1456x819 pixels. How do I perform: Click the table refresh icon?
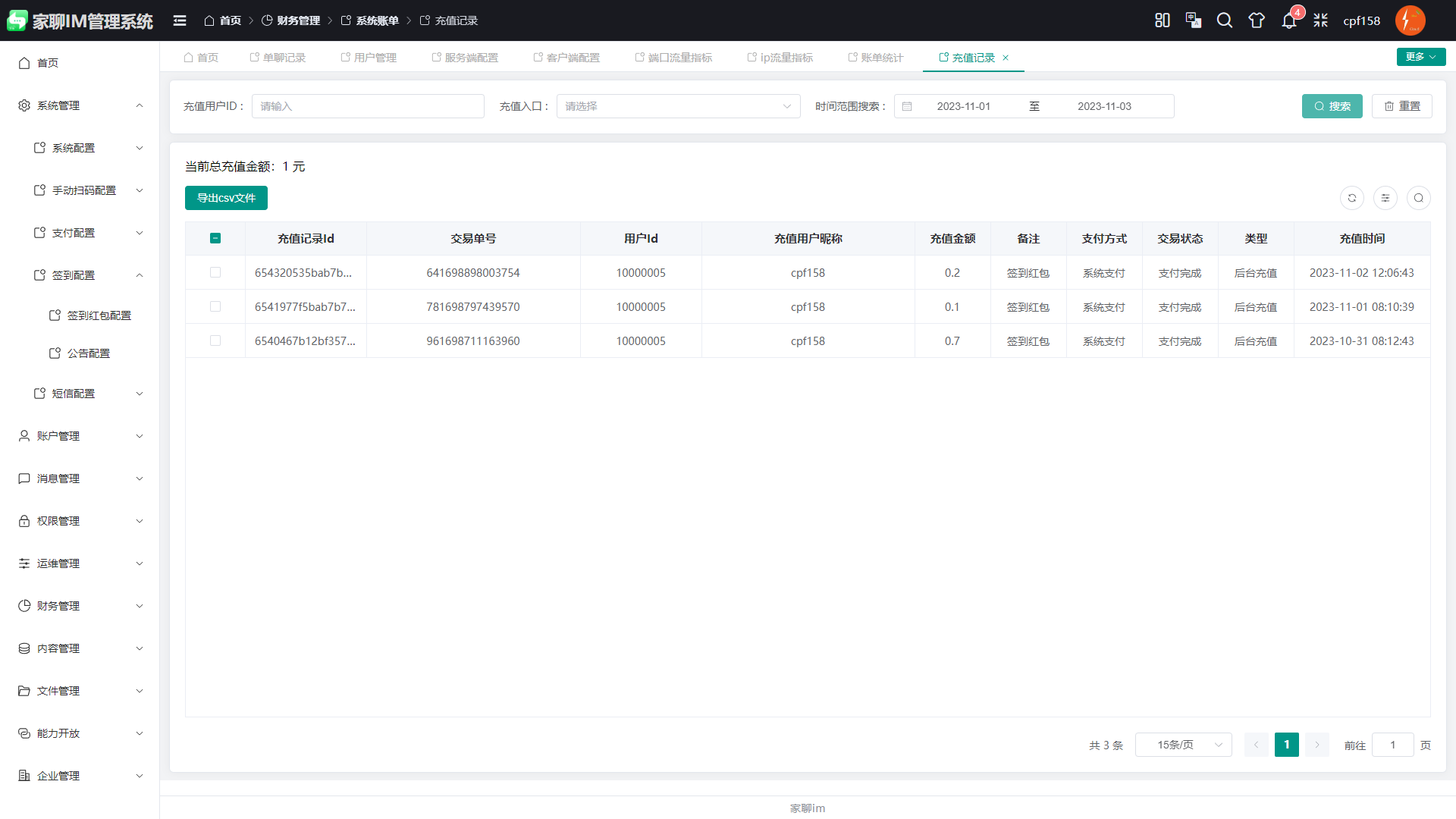tap(1351, 198)
